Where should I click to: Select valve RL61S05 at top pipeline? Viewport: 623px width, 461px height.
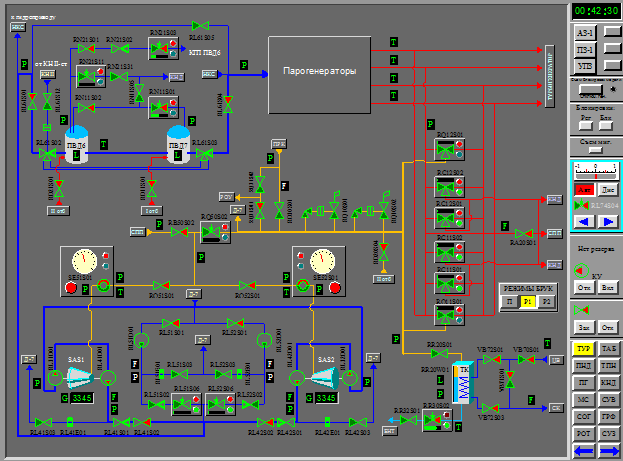[200, 26]
